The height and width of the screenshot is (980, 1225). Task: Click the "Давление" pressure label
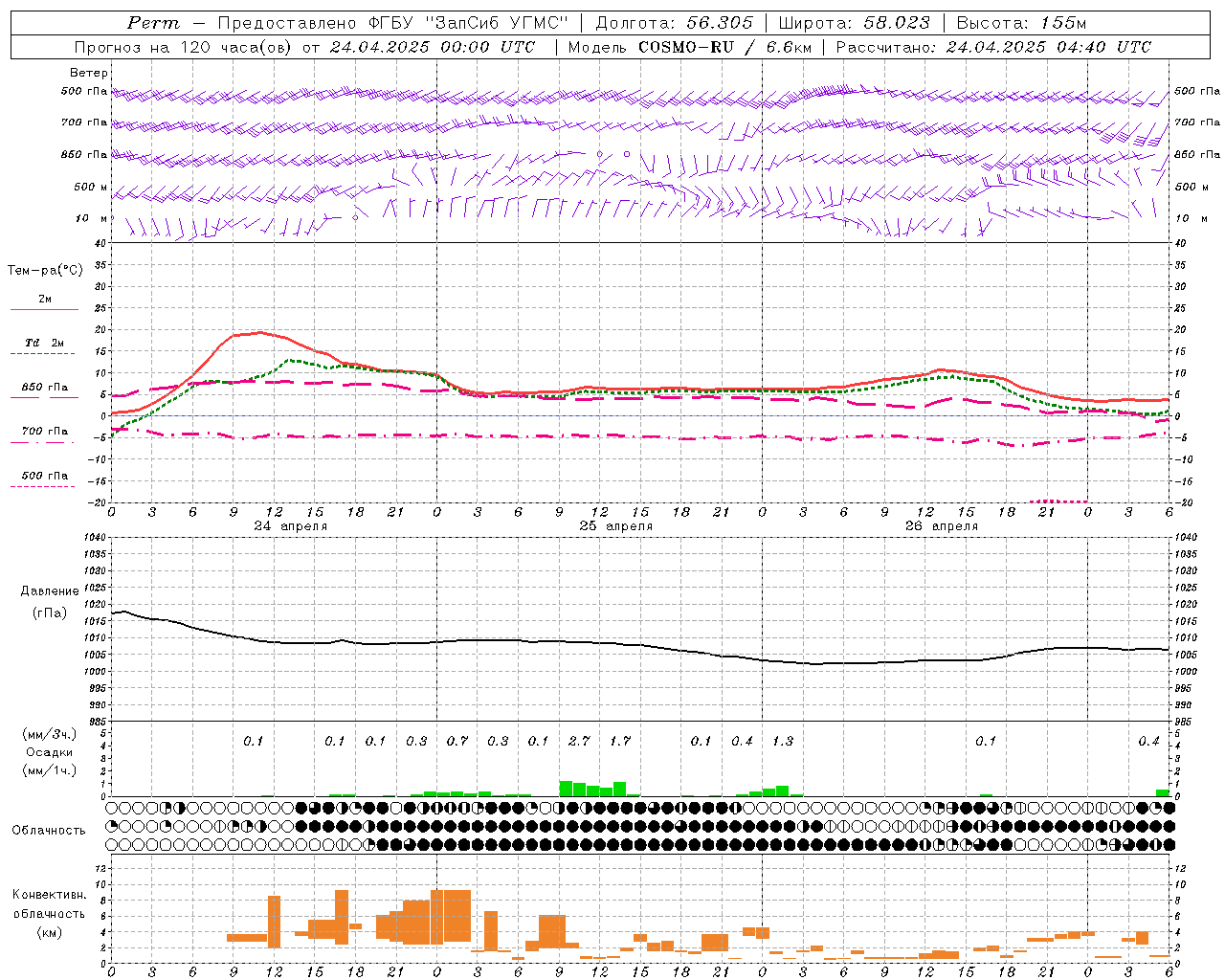coord(50,591)
